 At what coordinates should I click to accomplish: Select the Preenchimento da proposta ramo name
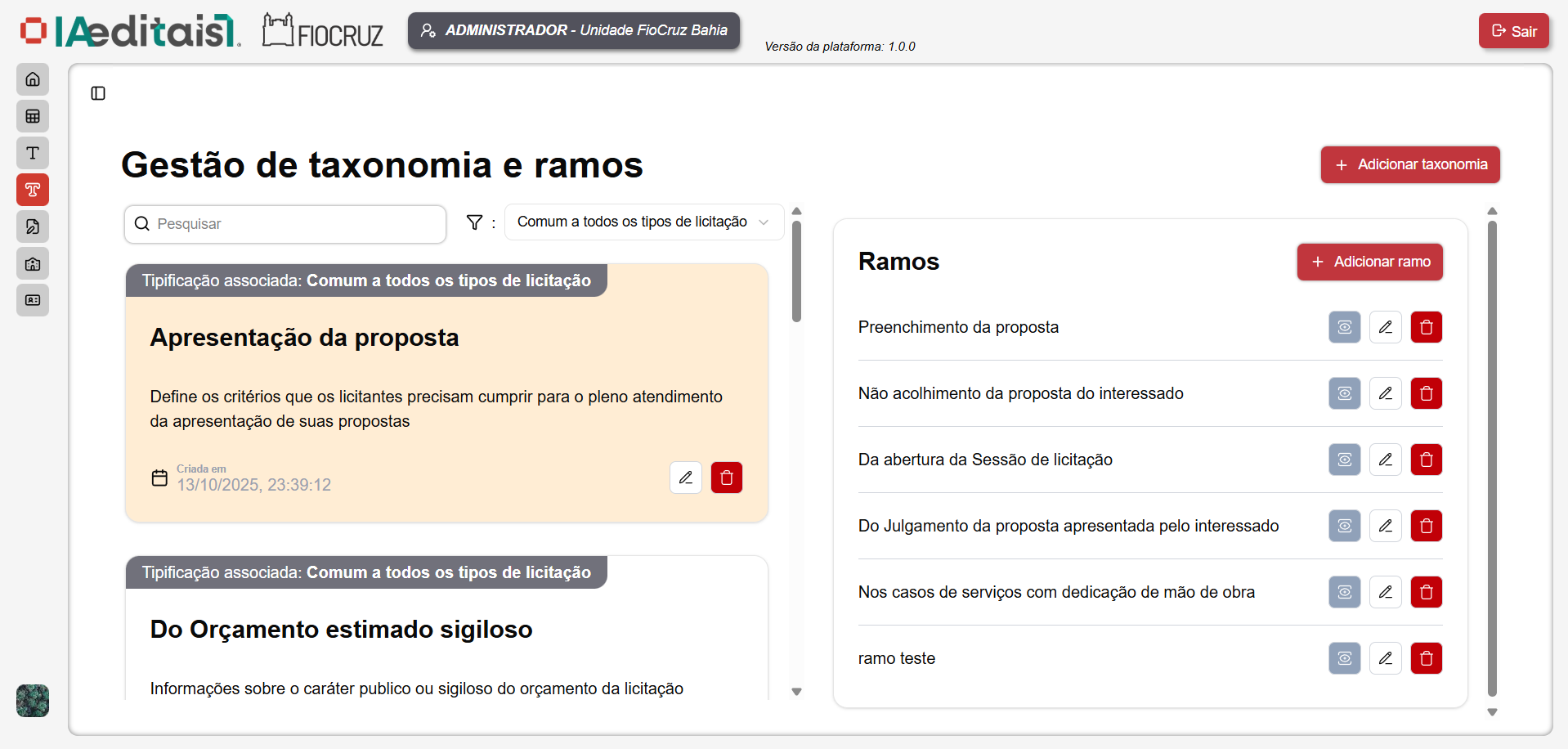point(958,327)
